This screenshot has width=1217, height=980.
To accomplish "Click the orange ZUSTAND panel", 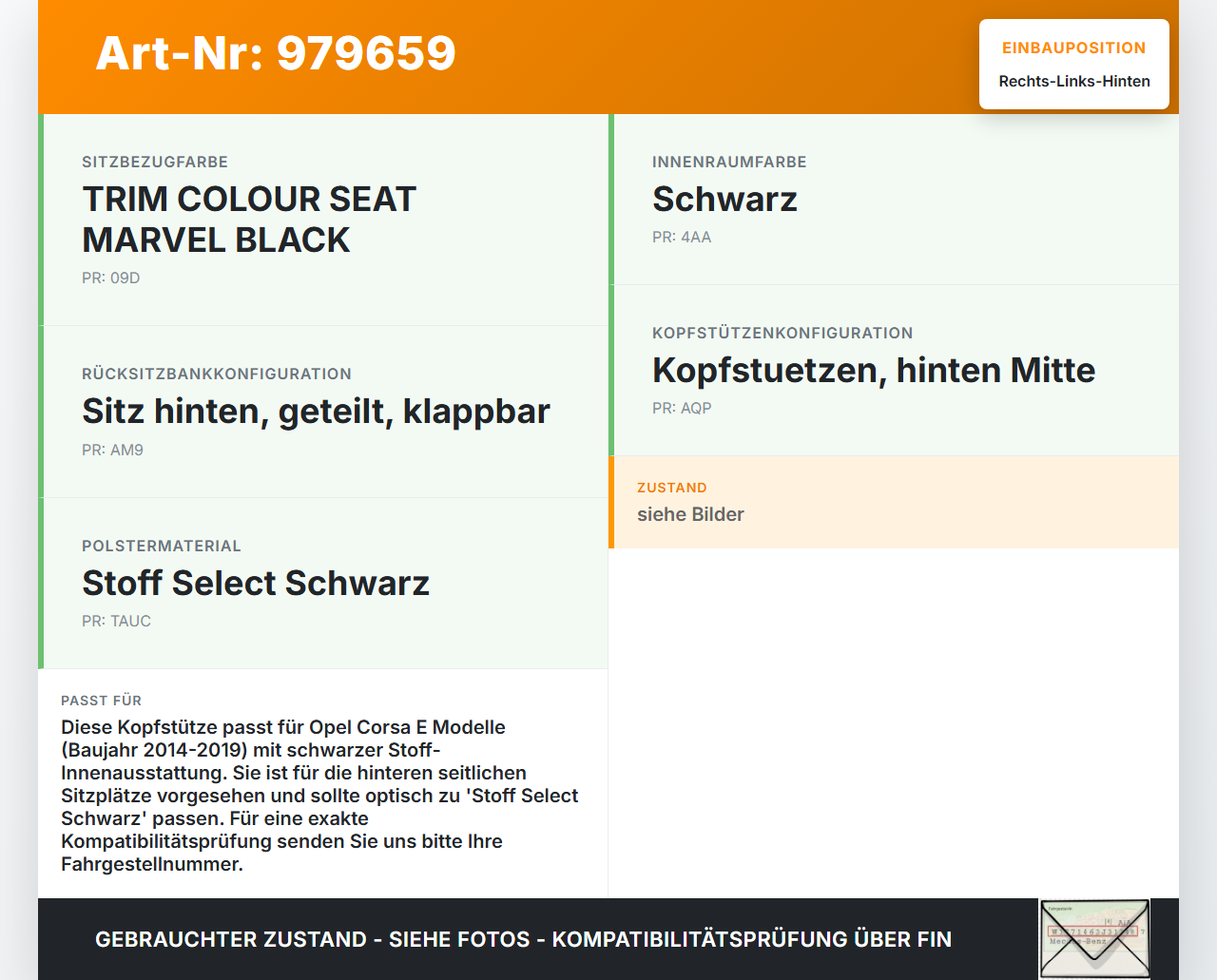I will pos(894,502).
